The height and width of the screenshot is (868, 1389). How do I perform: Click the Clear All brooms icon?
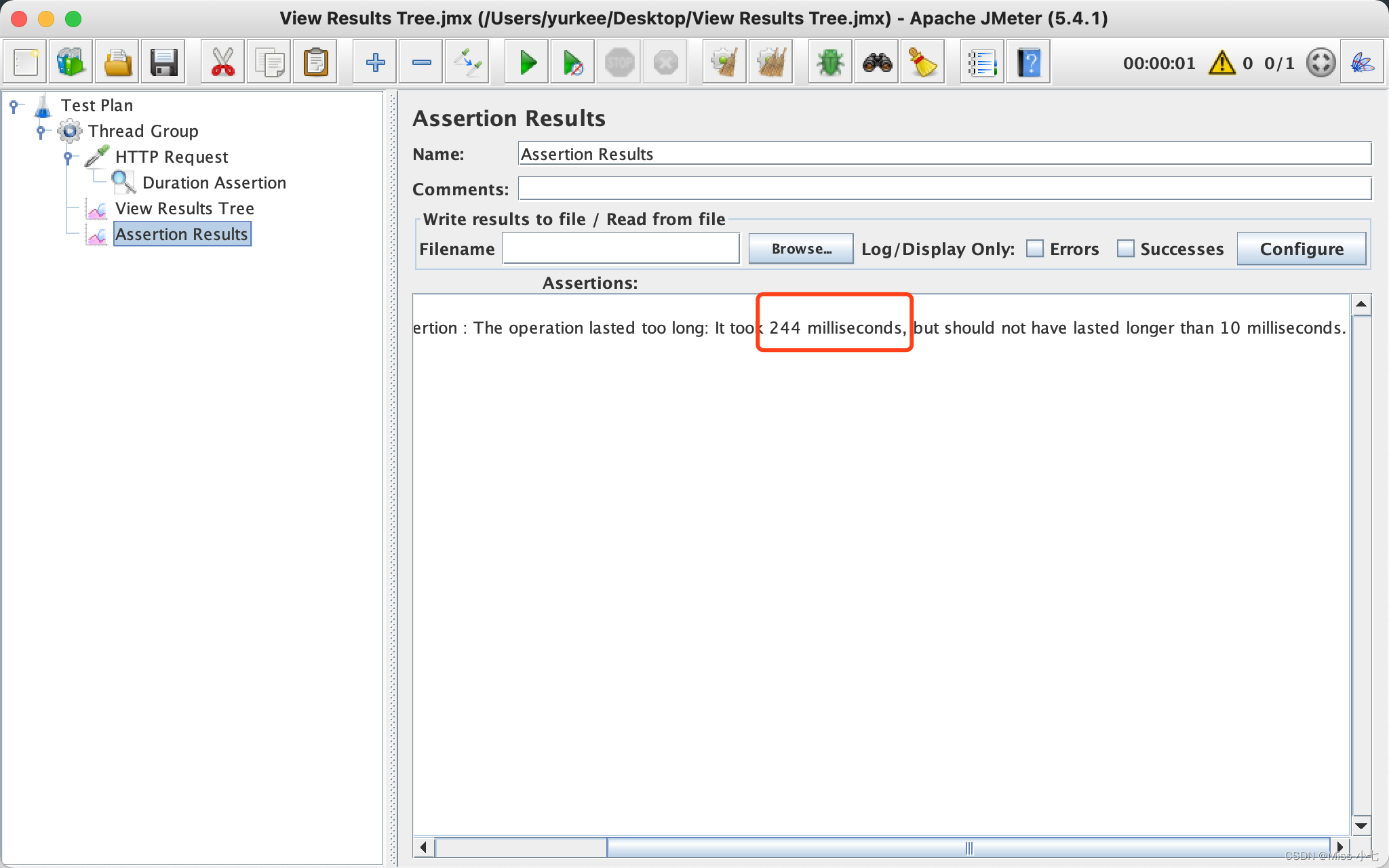point(771,63)
